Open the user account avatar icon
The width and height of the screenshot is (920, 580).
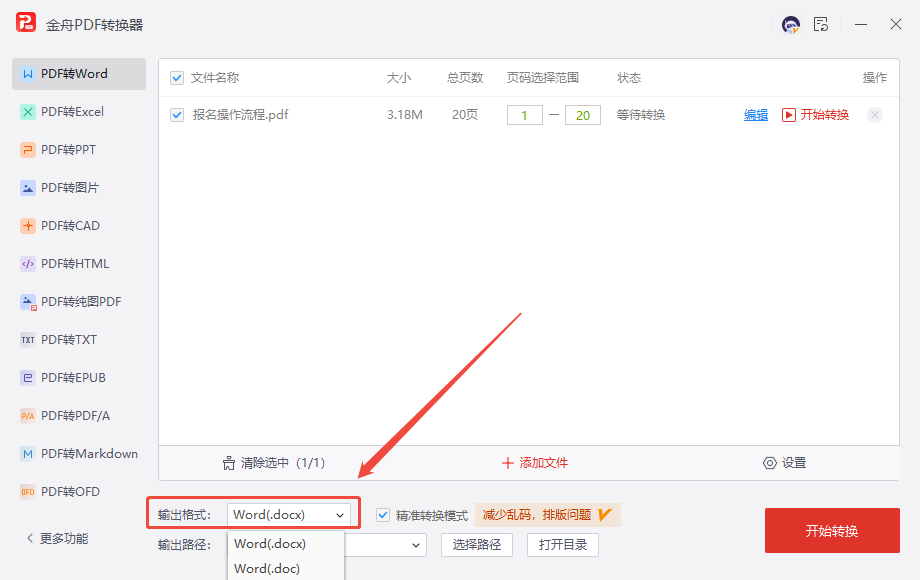point(790,25)
